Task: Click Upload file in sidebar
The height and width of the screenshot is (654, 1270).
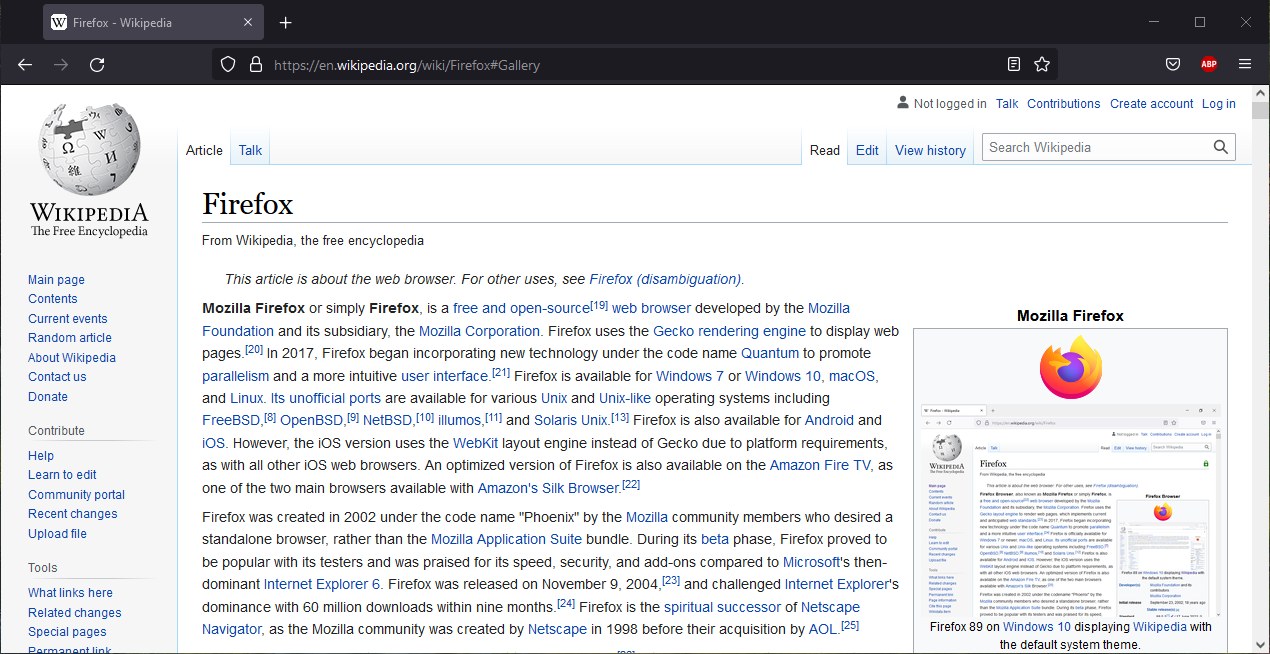Action: pyautogui.click(x=57, y=534)
